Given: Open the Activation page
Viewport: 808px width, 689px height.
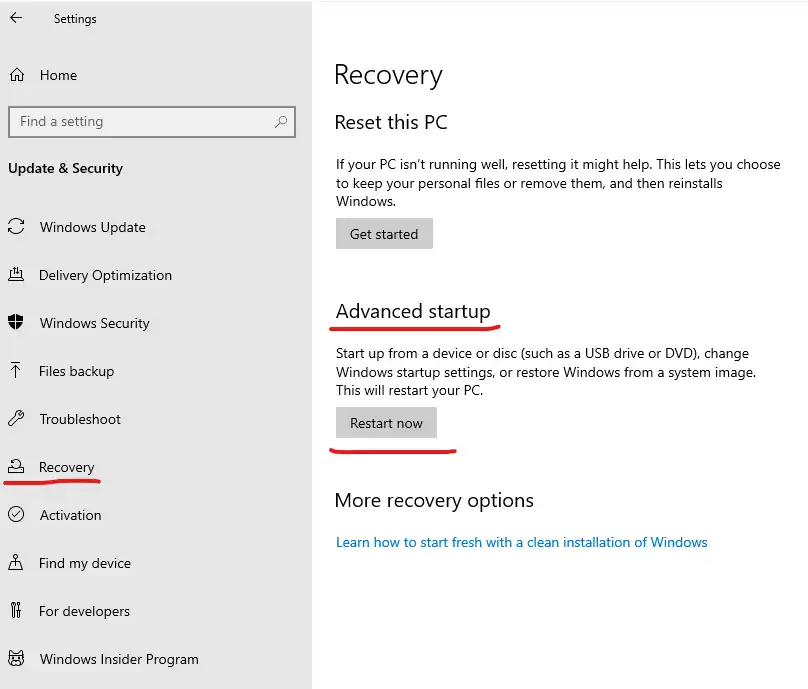Looking at the screenshot, I should [71, 515].
